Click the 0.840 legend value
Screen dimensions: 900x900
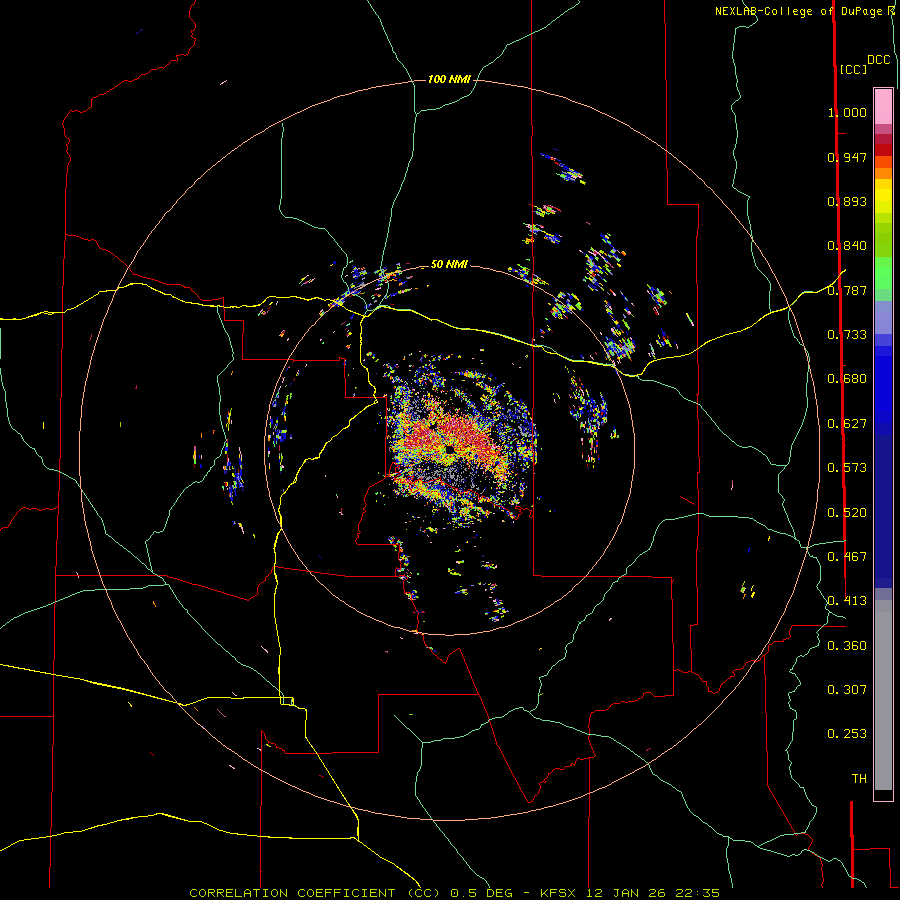[x=847, y=246]
